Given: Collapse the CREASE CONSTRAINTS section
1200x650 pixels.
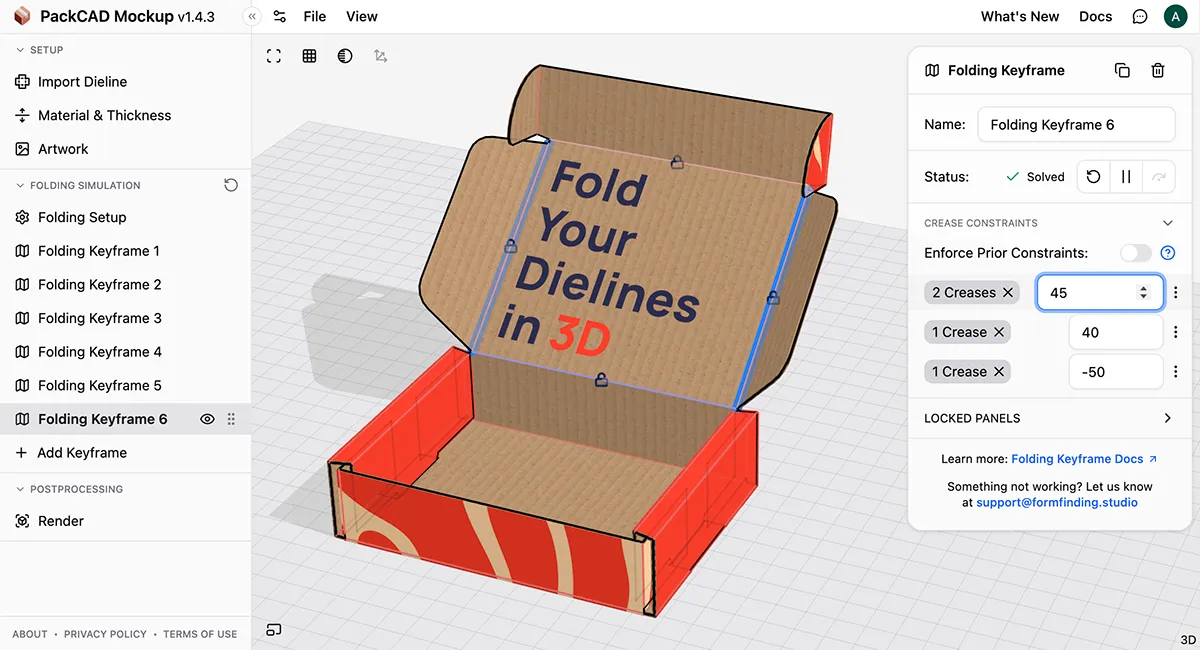Looking at the screenshot, I should pyautogui.click(x=1167, y=223).
